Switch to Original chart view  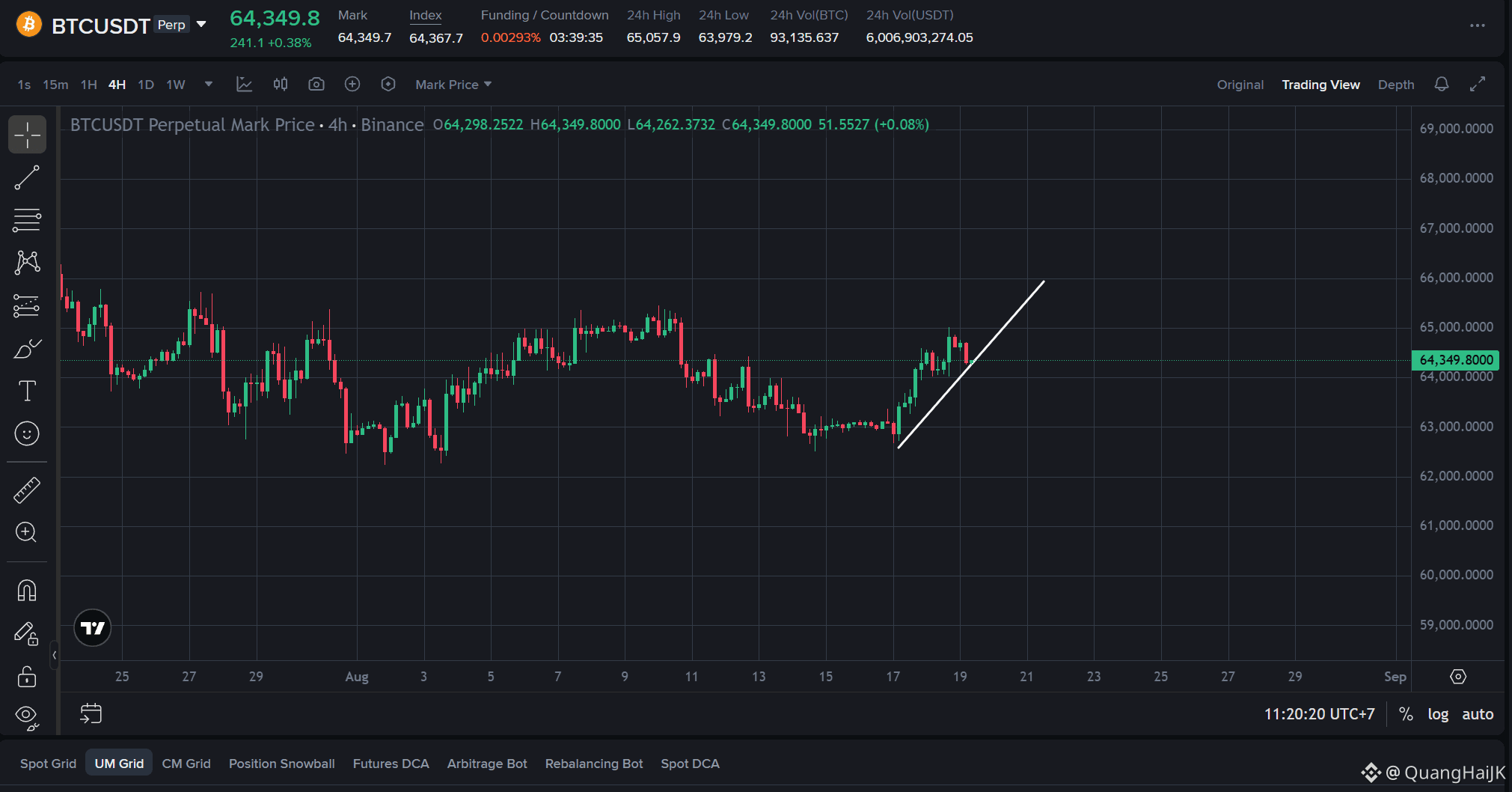[1240, 85]
